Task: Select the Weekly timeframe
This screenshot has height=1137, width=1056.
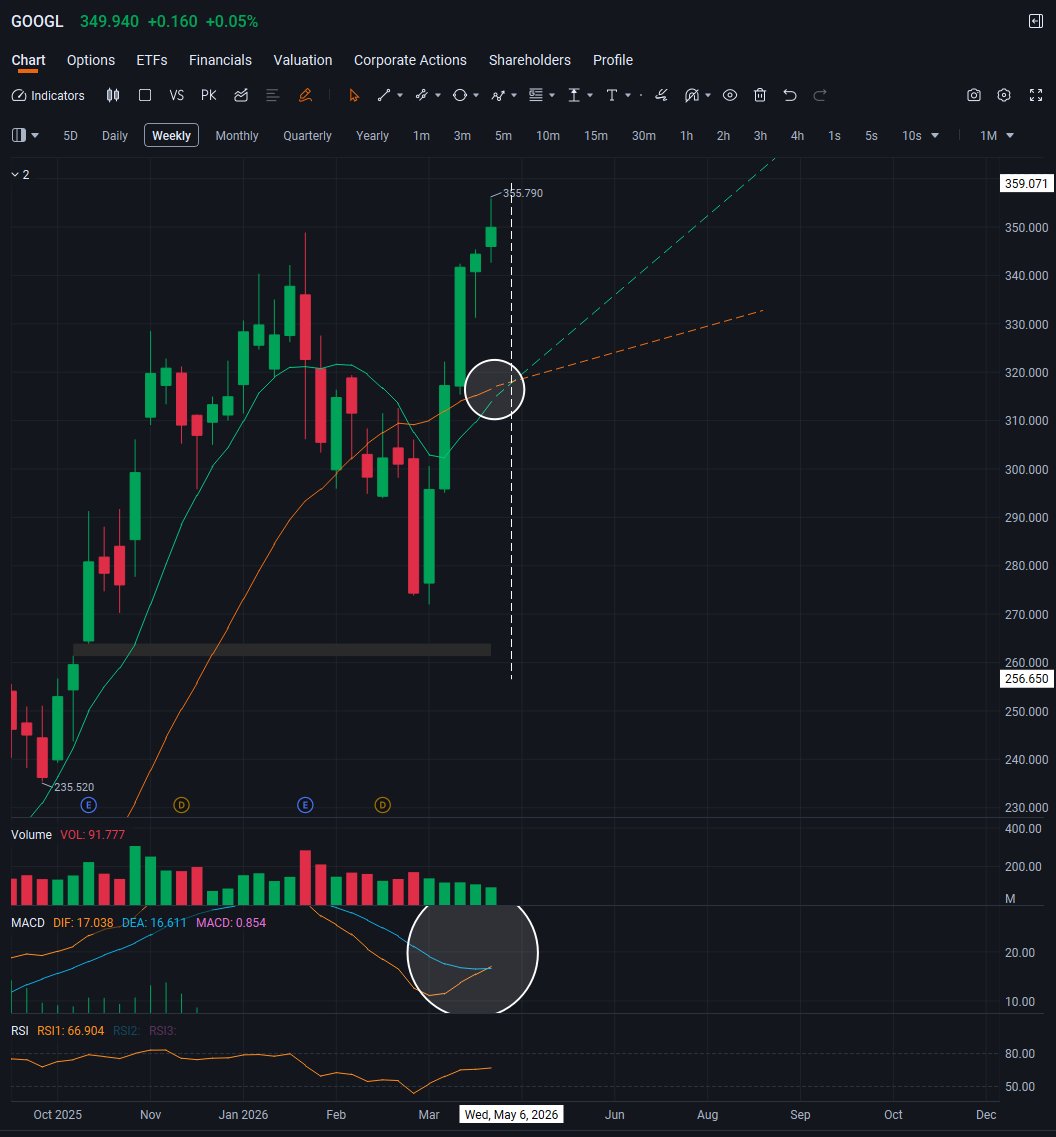Action: point(171,136)
